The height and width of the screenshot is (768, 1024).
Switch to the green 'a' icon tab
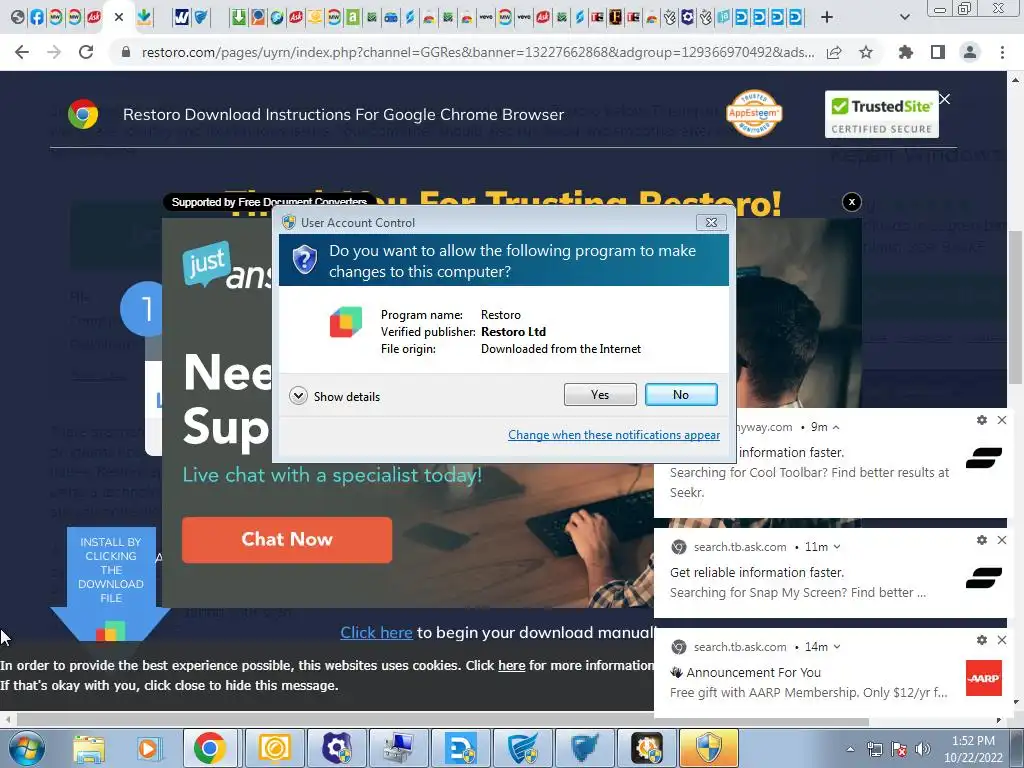click(x=353, y=17)
